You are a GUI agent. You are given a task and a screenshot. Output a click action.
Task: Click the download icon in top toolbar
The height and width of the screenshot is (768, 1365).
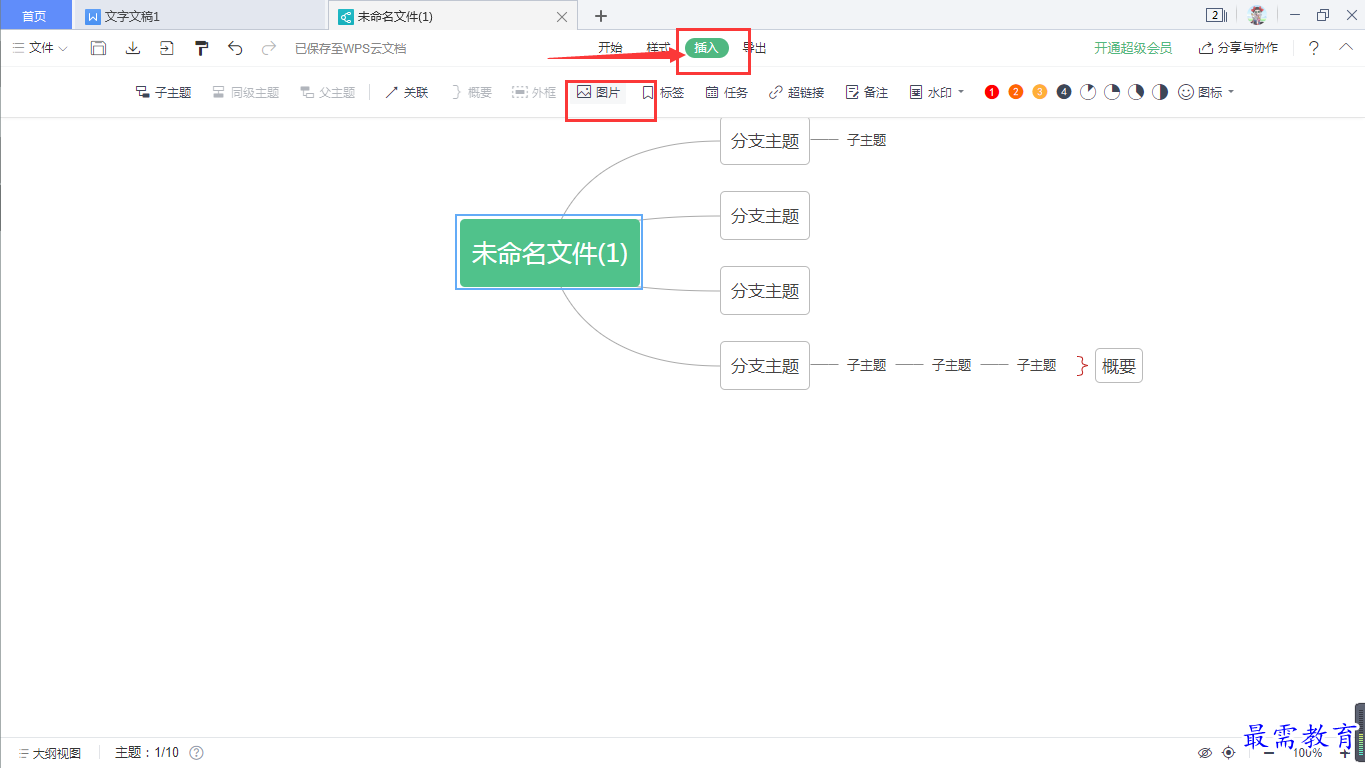132,48
